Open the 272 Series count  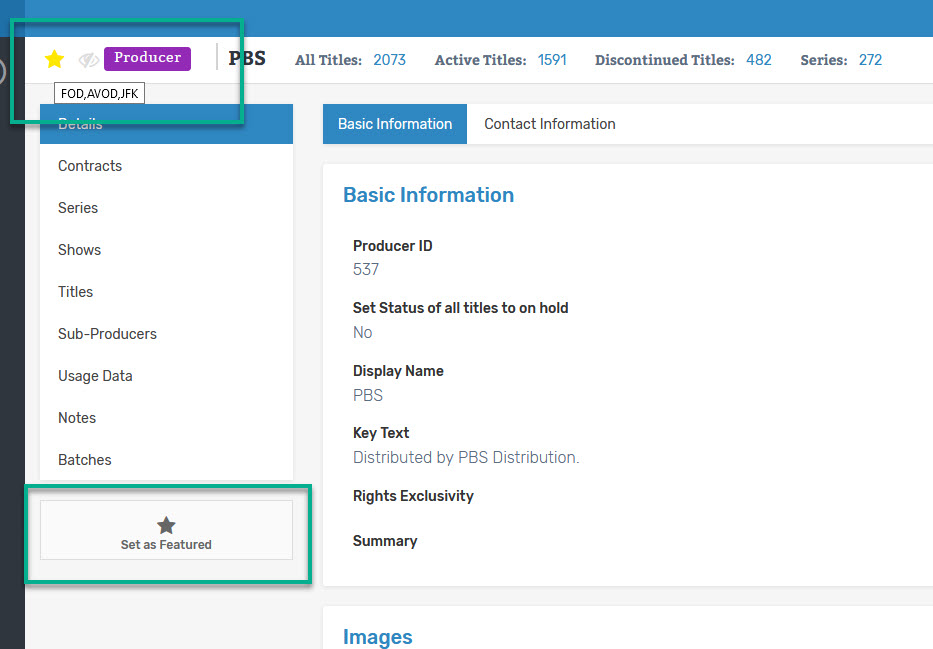coord(870,60)
